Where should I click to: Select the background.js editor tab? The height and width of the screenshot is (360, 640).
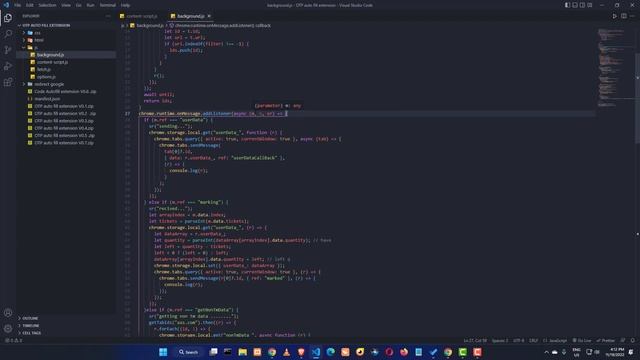(191, 16)
